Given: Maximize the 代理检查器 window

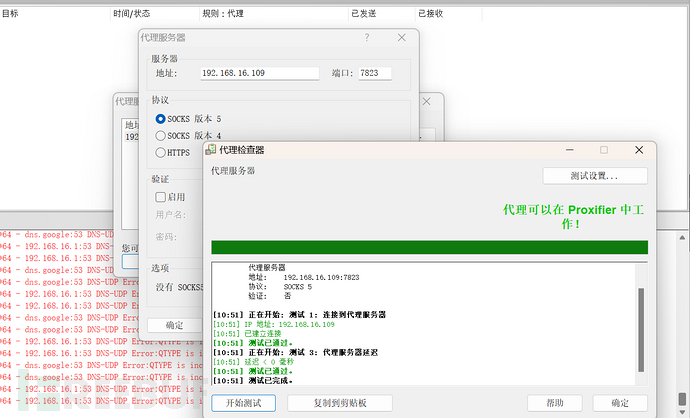Looking at the screenshot, I should 604,150.
